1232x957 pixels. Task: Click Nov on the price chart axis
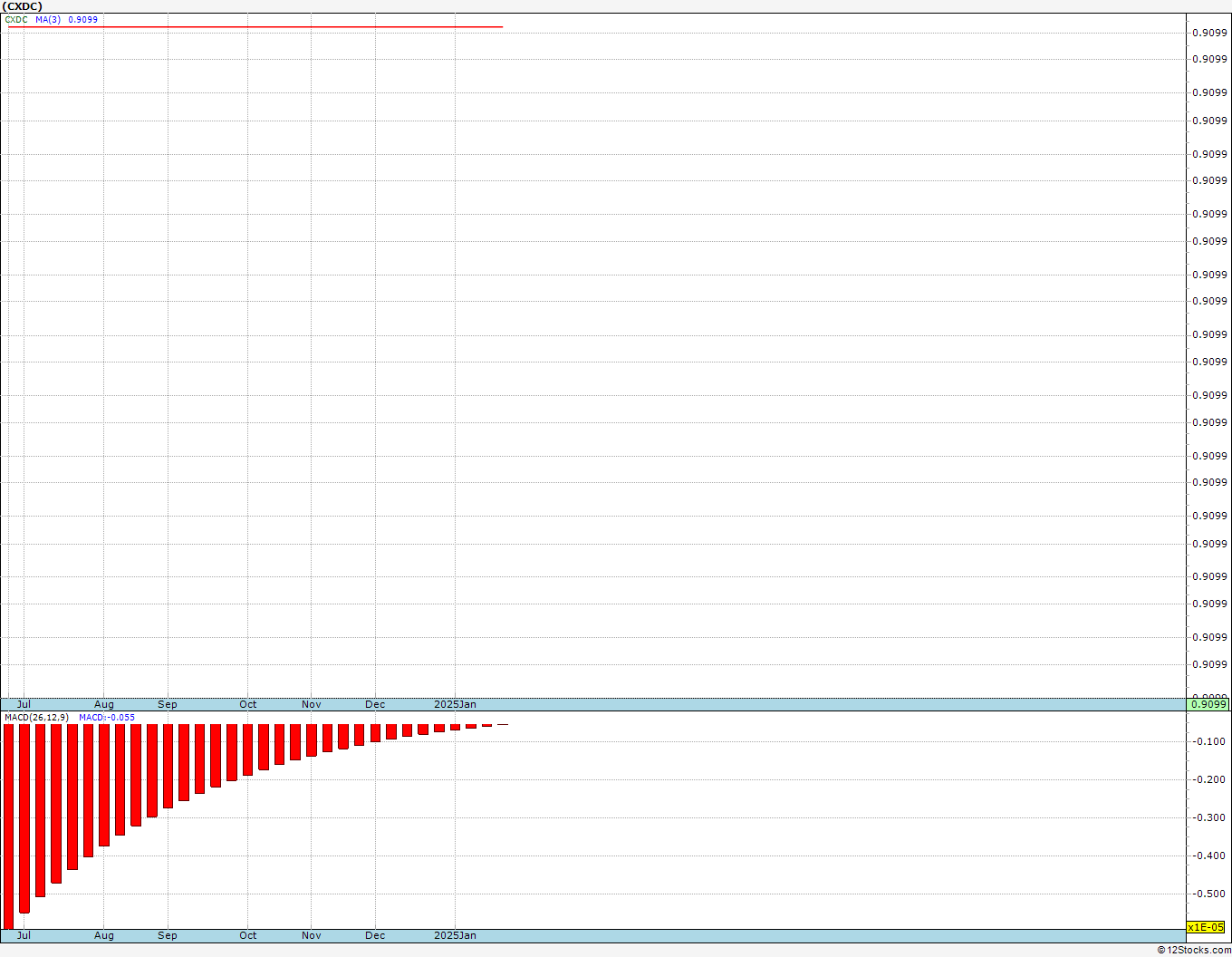[312, 704]
